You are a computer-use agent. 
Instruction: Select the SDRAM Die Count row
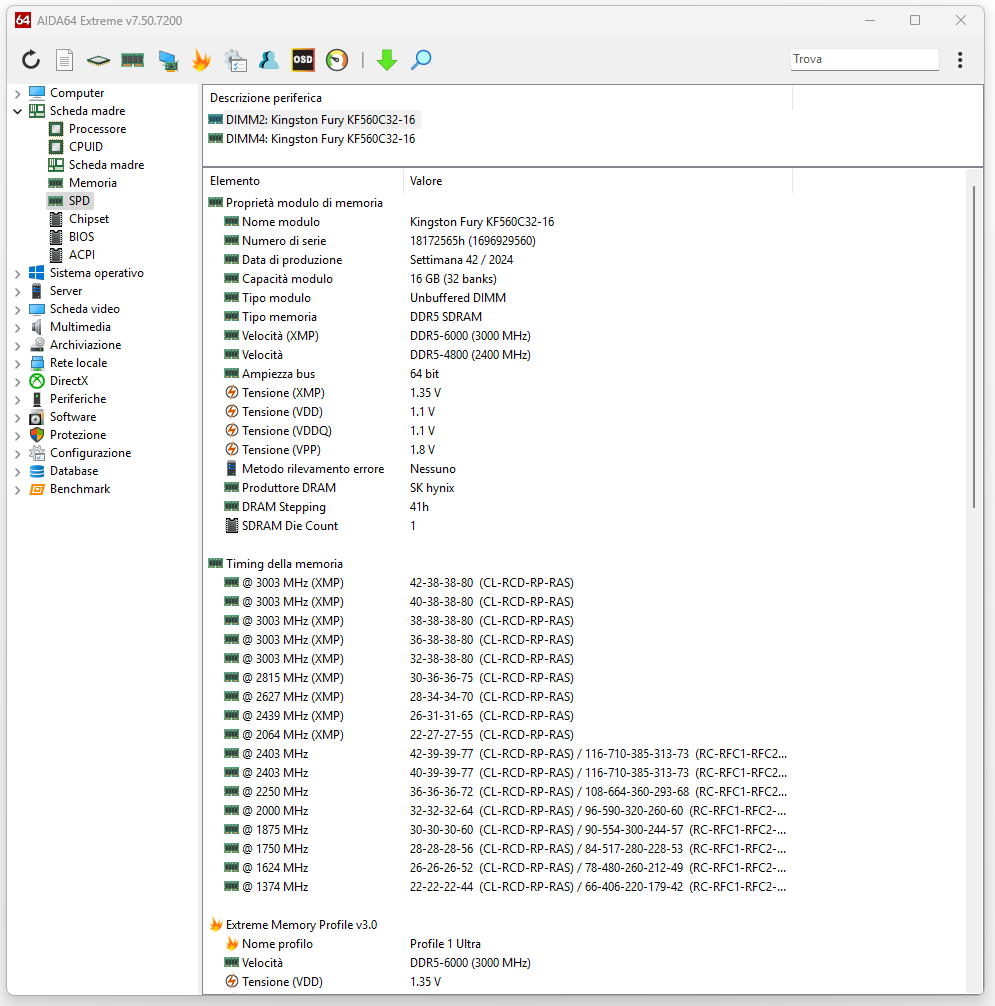(498, 525)
